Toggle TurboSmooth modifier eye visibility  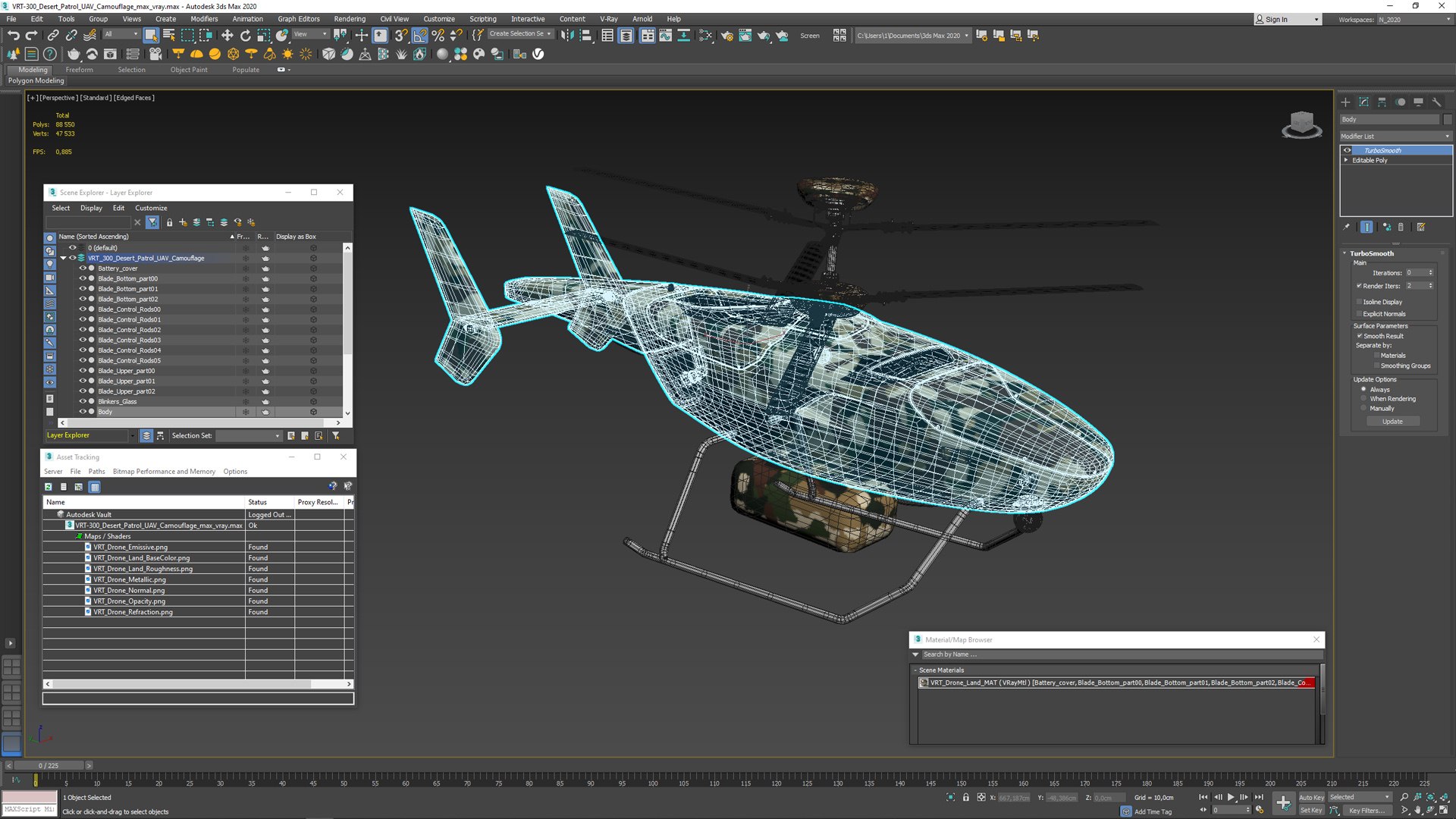click(x=1348, y=150)
